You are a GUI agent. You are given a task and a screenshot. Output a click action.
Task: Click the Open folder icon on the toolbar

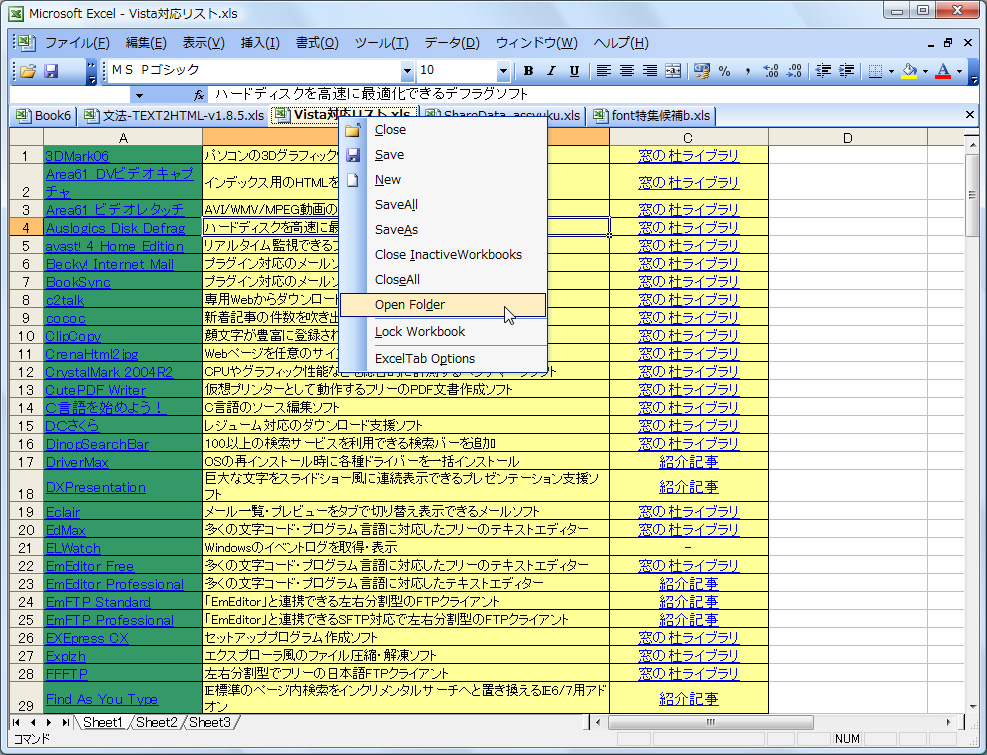(28, 71)
